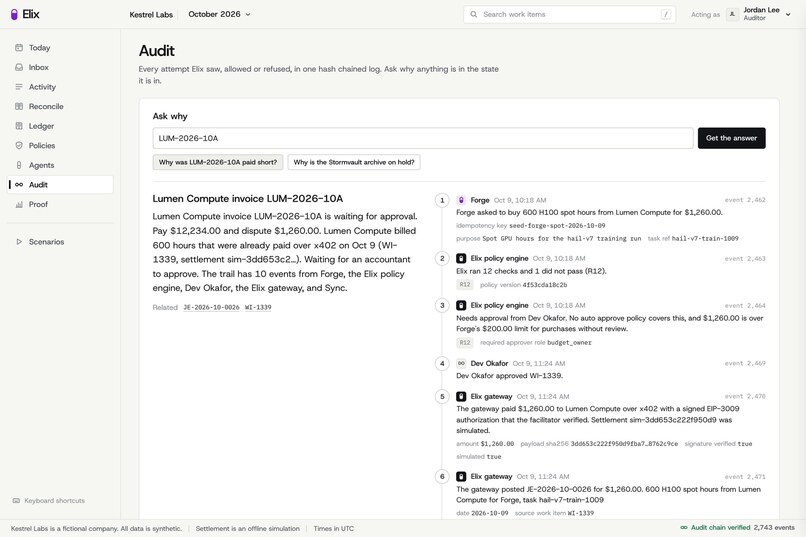Screen dimensions: 806x537
Task: Click the policy engine icon in step 2
Action: pos(461,258)
